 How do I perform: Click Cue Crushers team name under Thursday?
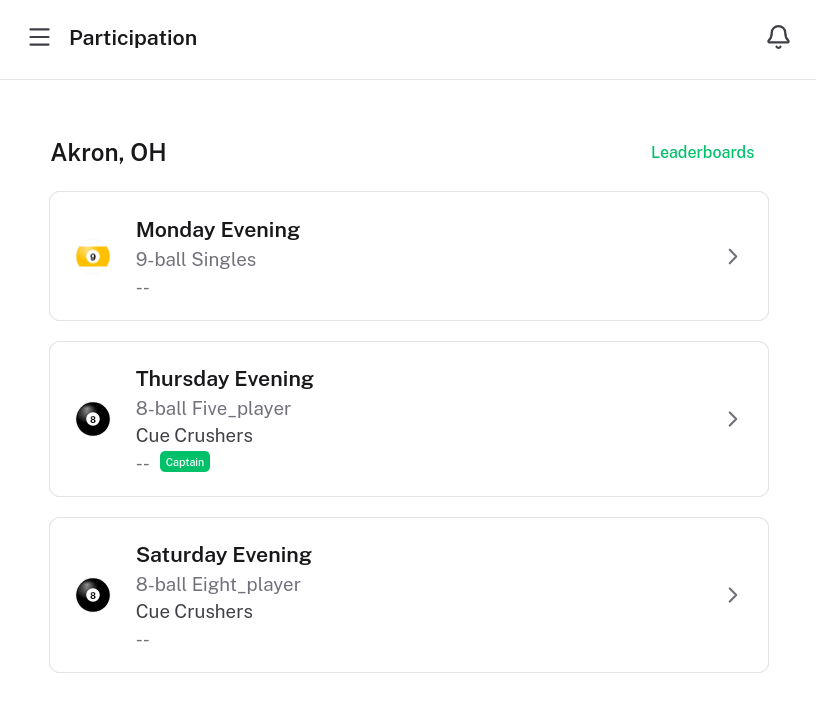(x=194, y=435)
